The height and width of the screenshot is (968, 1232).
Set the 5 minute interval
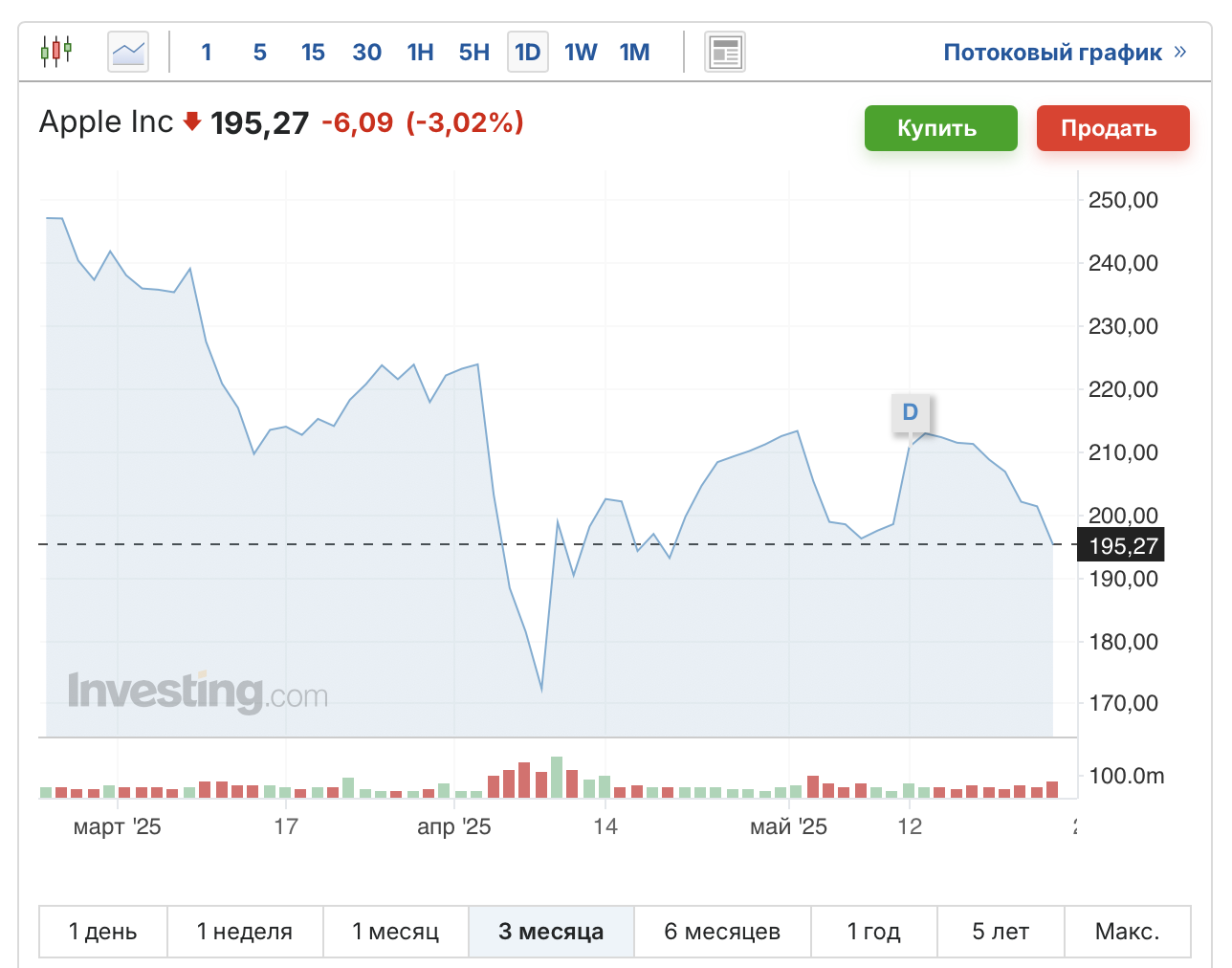pos(259,52)
